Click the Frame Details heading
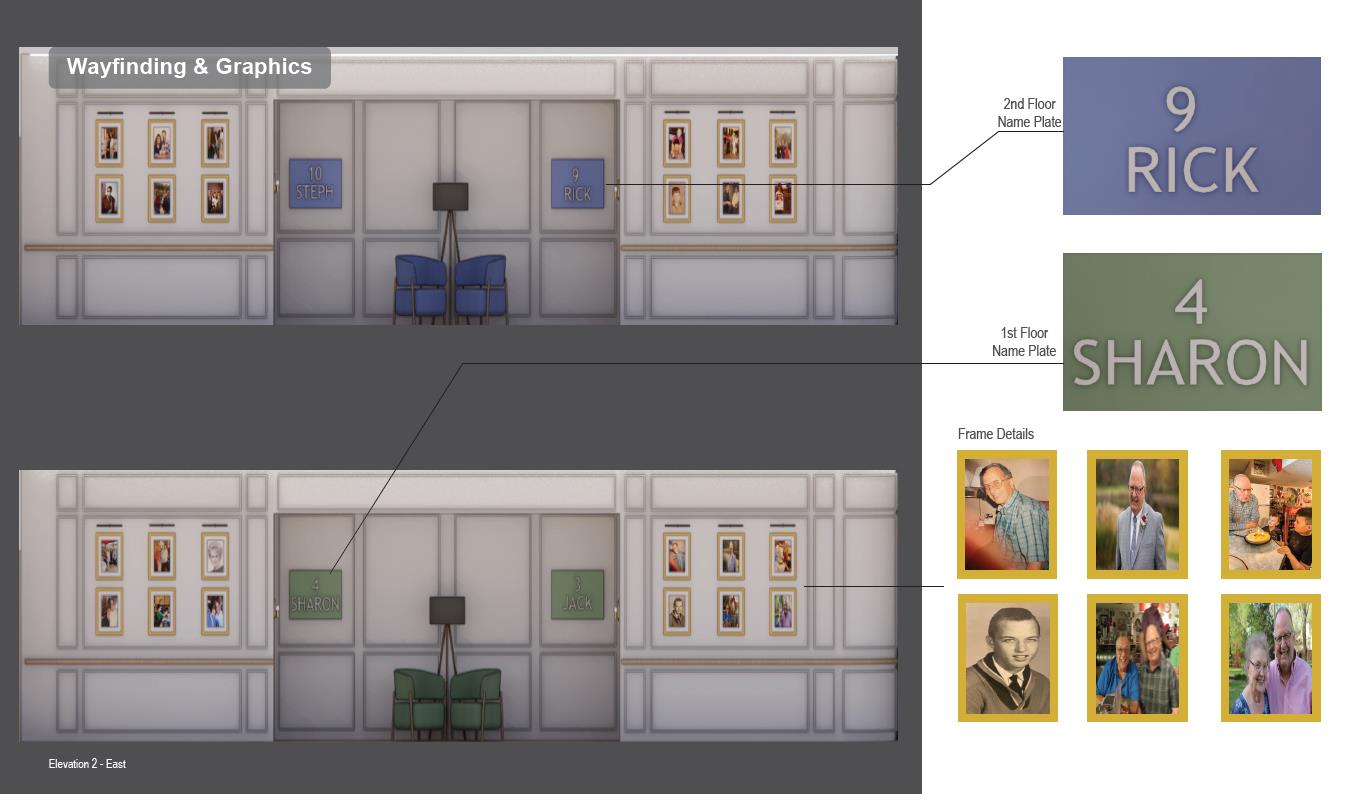 click(x=995, y=434)
